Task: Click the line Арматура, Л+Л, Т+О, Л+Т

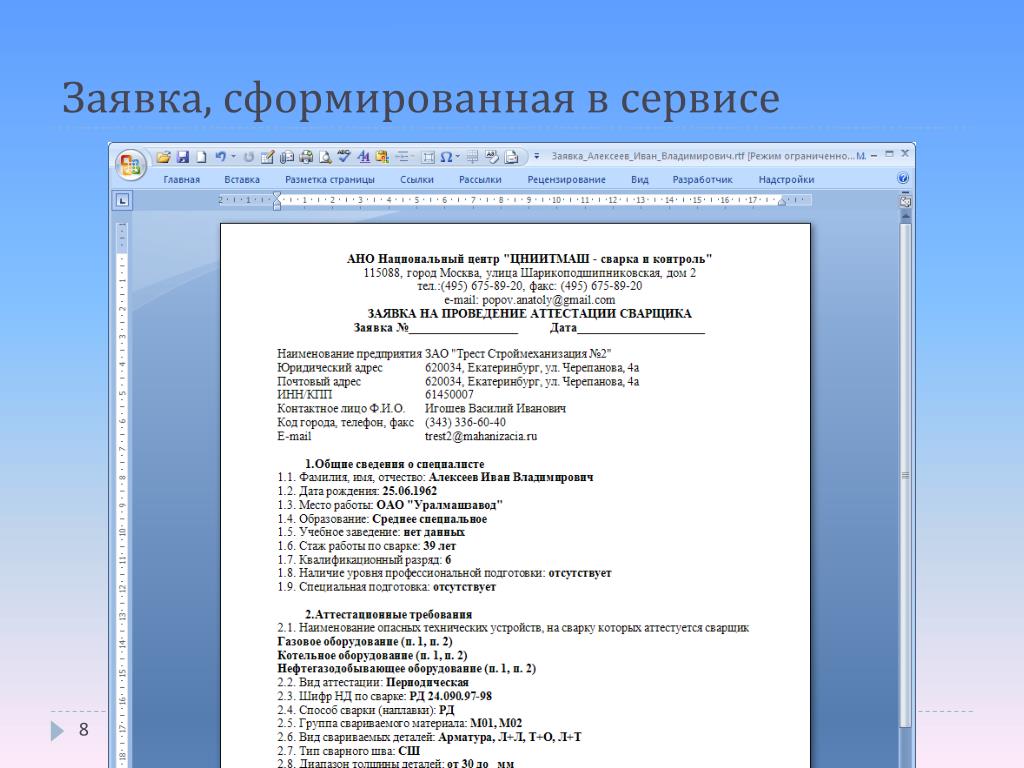Action: [x=509, y=737]
